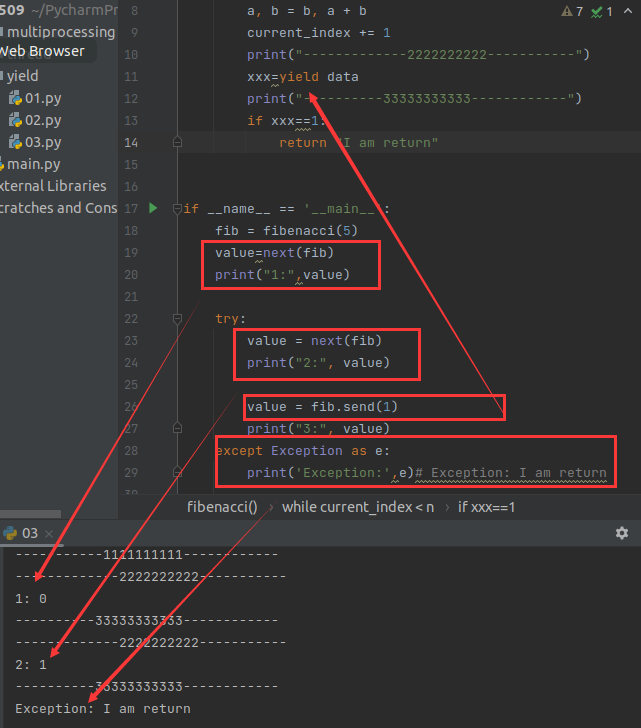This screenshot has width=641, height=728.
Task: Click the project panel horizontal scrollbar
Action: 30,514
